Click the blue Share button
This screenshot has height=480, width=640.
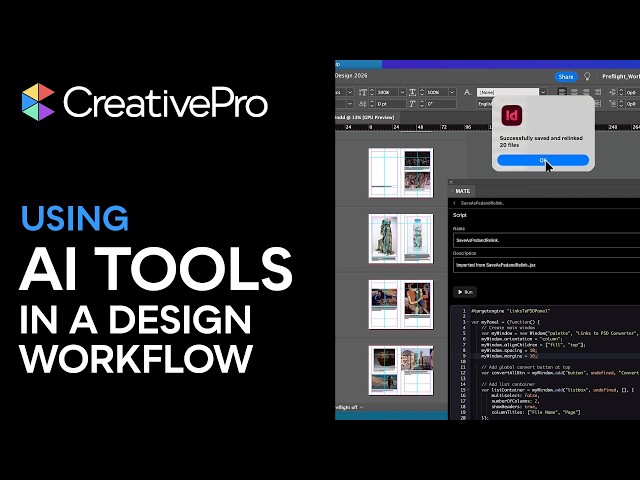pyautogui.click(x=566, y=77)
